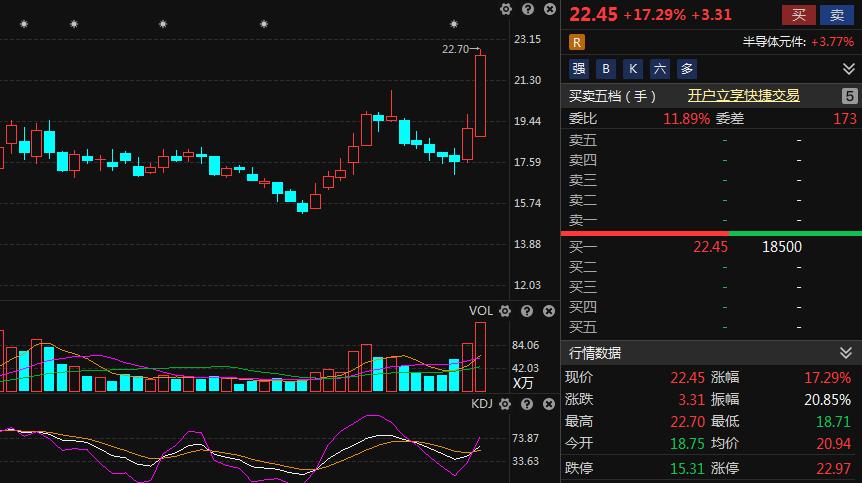
Task: Click the latest tall volume bar
Action: pyautogui.click(x=480, y=357)
